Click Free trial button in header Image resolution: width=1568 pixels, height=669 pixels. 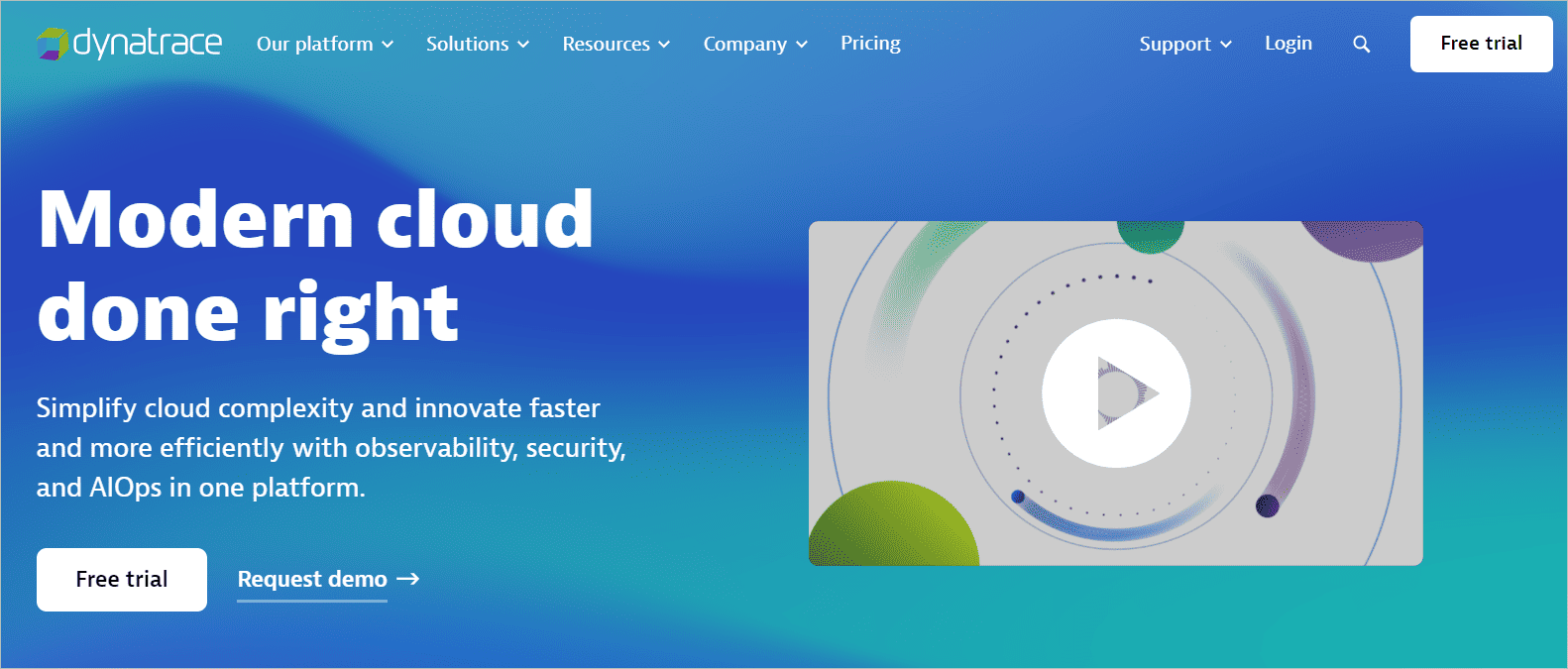coord(1482,44)
